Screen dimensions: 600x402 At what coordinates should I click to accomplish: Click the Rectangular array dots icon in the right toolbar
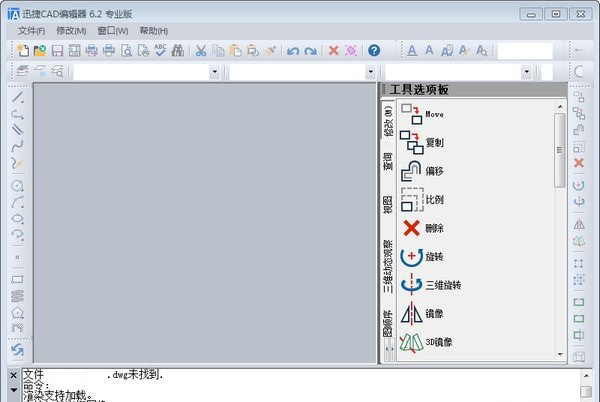pyautogui.click(x=579, y=263)
